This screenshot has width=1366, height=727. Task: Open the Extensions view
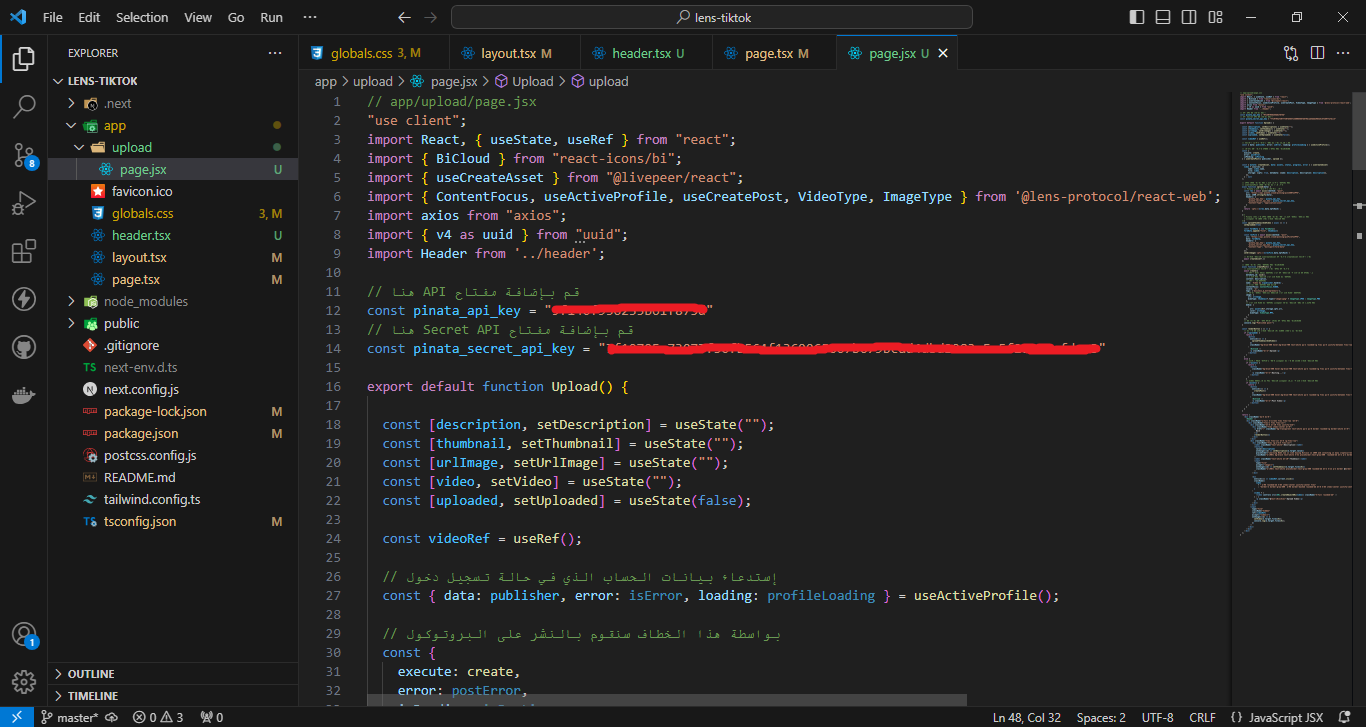pyautogui.click(x=24, y=251)
